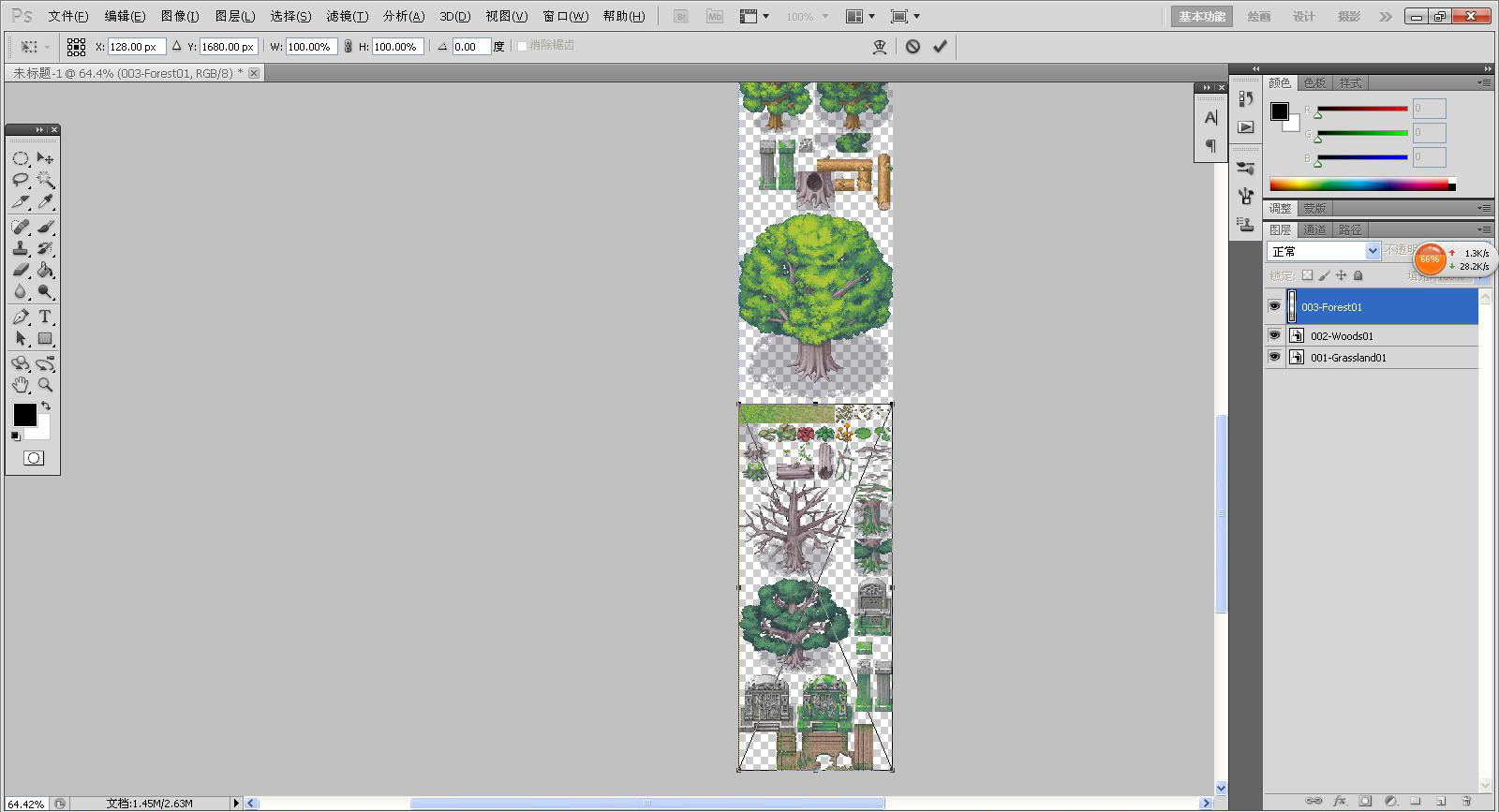Switch to the 设计 workspace
The width and height of the screenshot is (1499, 812).
pyautogui.click(x=1304, y=16)
